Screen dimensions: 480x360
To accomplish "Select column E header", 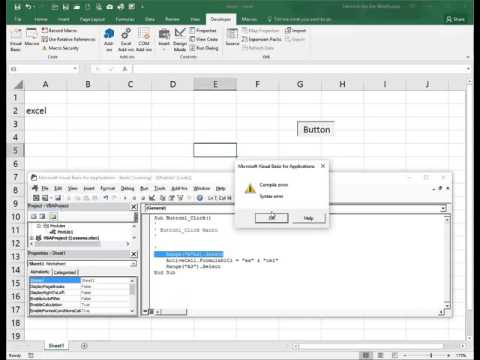I will coord(215,84).
